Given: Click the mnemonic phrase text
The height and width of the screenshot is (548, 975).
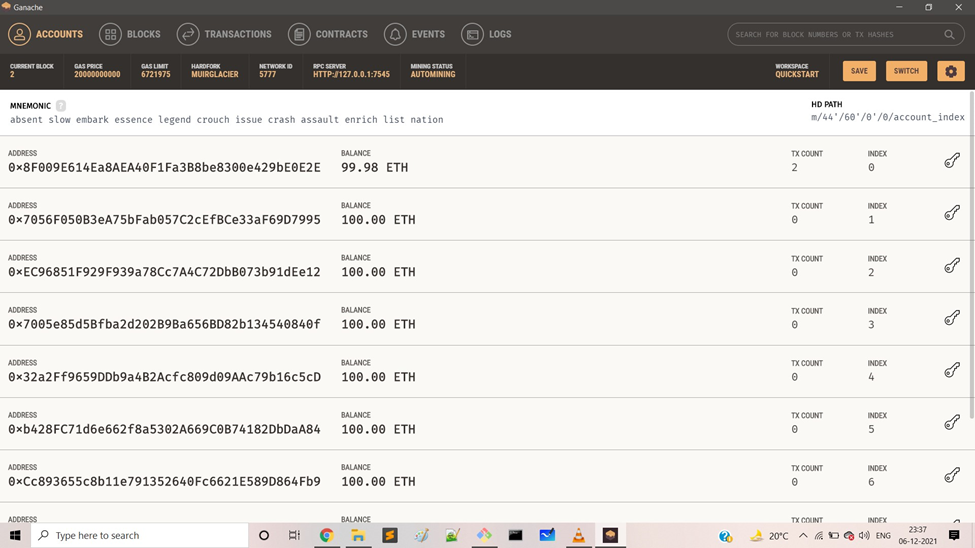Looking at the screenshot, I should tap(226, 119).
